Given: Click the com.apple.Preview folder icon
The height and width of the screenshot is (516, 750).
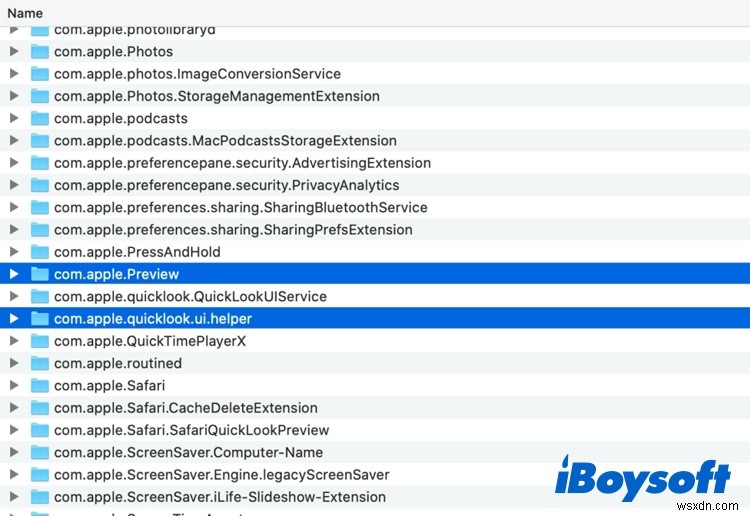Looking at the screenshot, I should pyautogui.click(x=40, y=274).
